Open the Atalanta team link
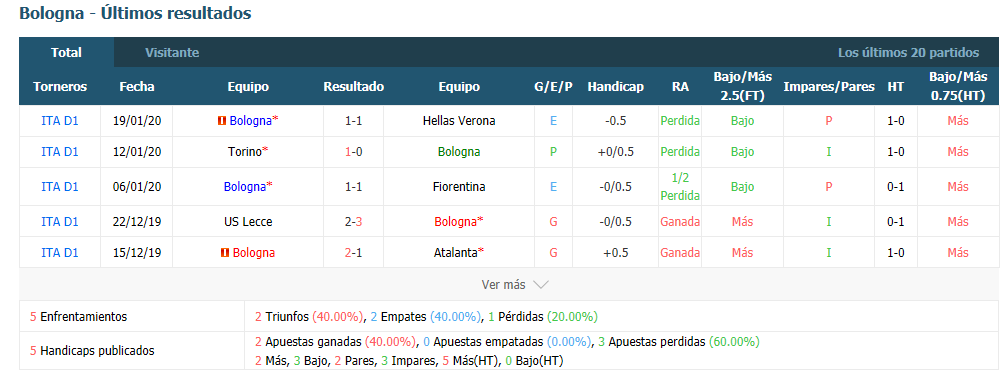1005x377 pixels. [456, 253]
